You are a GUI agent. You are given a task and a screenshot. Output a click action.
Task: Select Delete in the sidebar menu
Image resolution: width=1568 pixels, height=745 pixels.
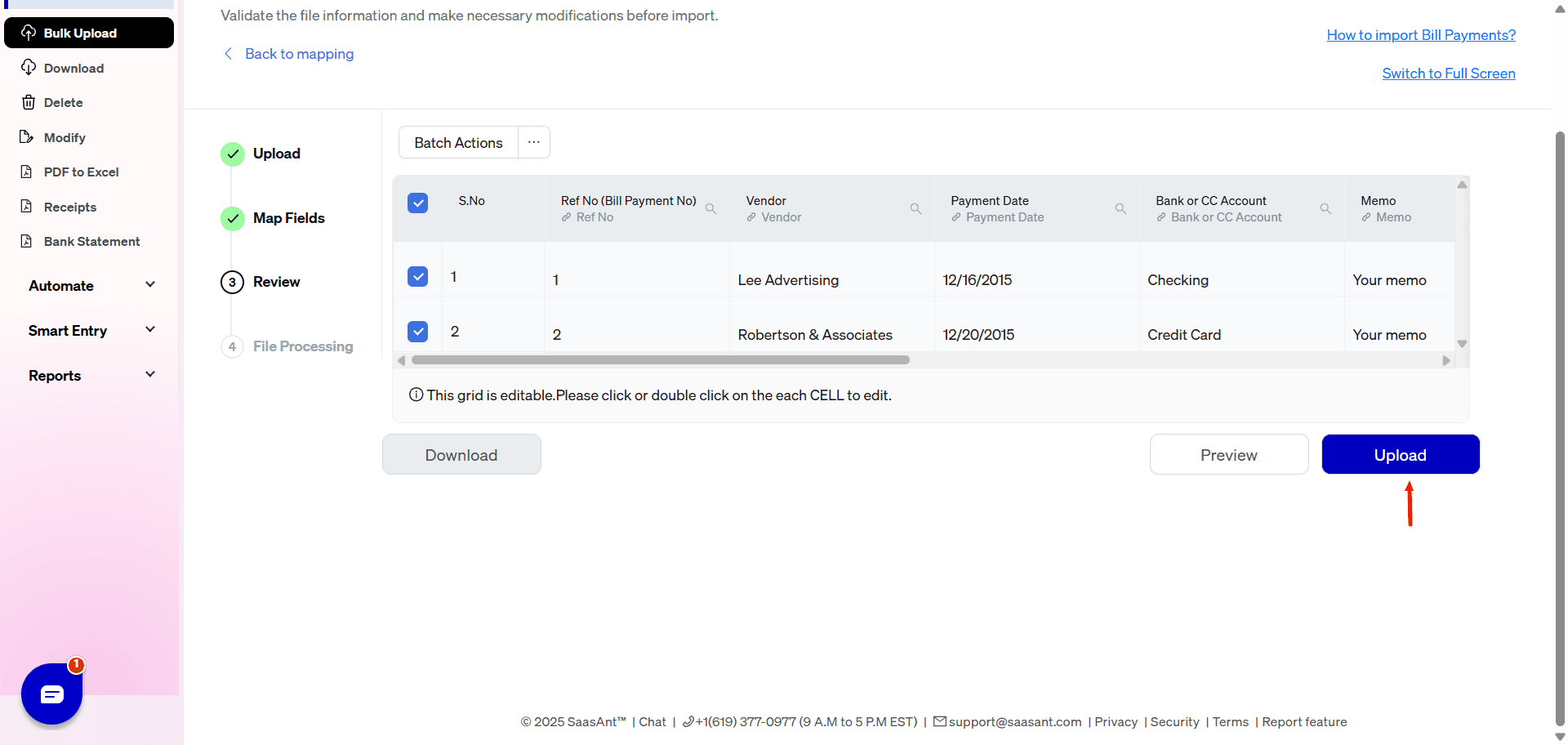pyautogui.click(x=64, y=102)
